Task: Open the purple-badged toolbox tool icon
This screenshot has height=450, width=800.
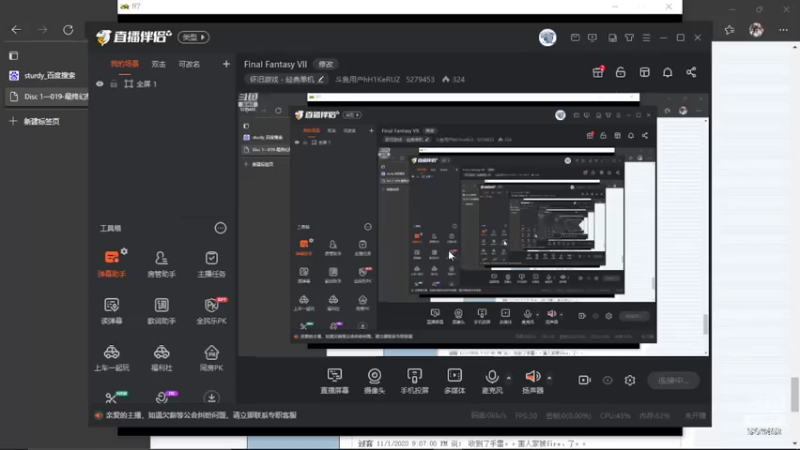Action: 162,397
